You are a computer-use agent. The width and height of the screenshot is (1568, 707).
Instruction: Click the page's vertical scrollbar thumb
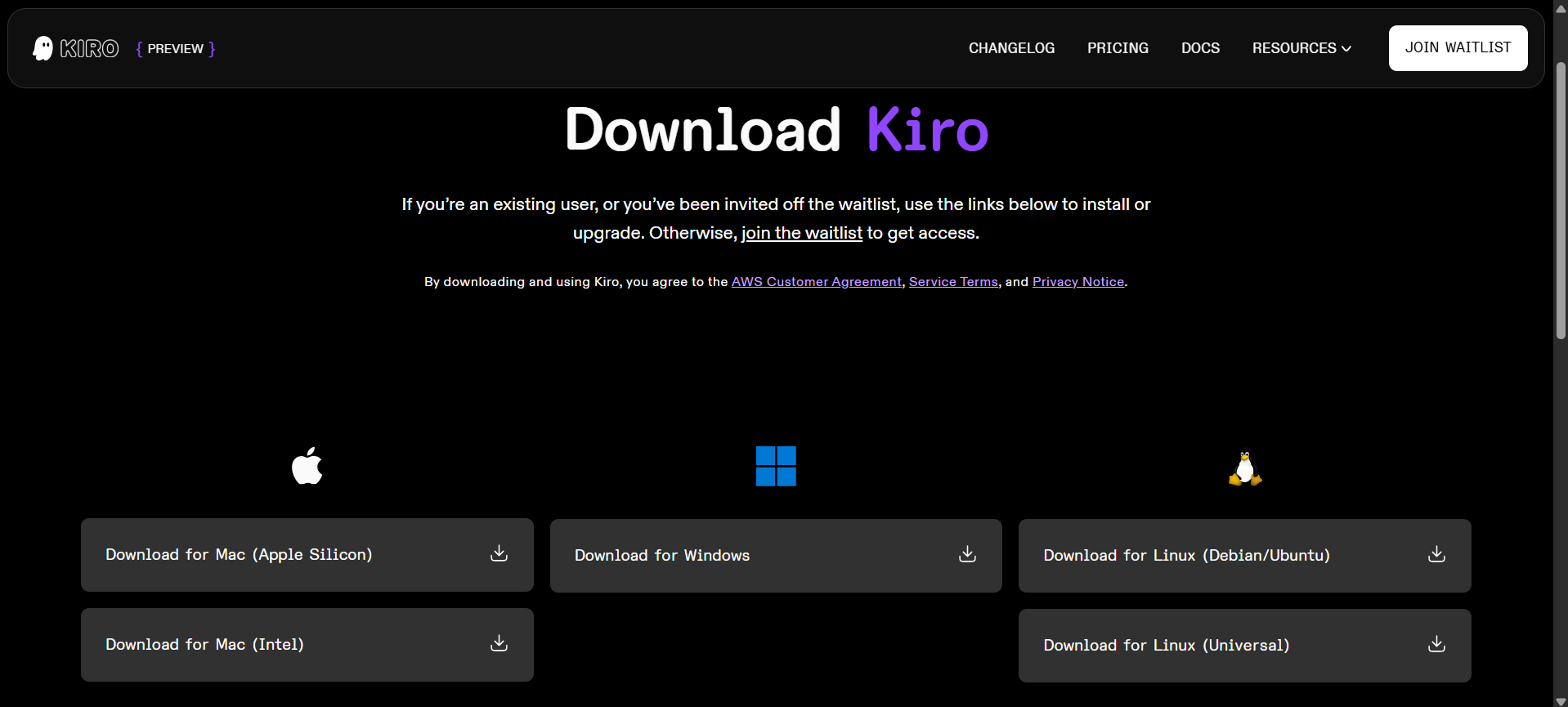(1561, 200)
